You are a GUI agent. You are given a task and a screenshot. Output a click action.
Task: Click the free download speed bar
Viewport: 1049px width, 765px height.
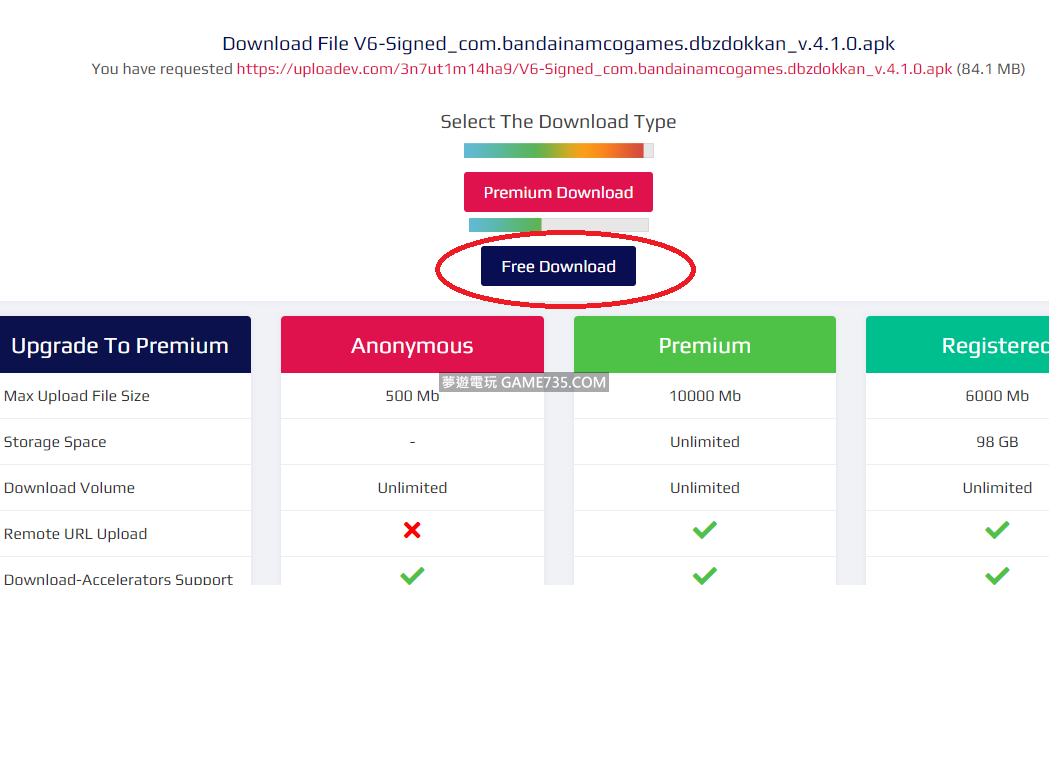tap(558, 225)
